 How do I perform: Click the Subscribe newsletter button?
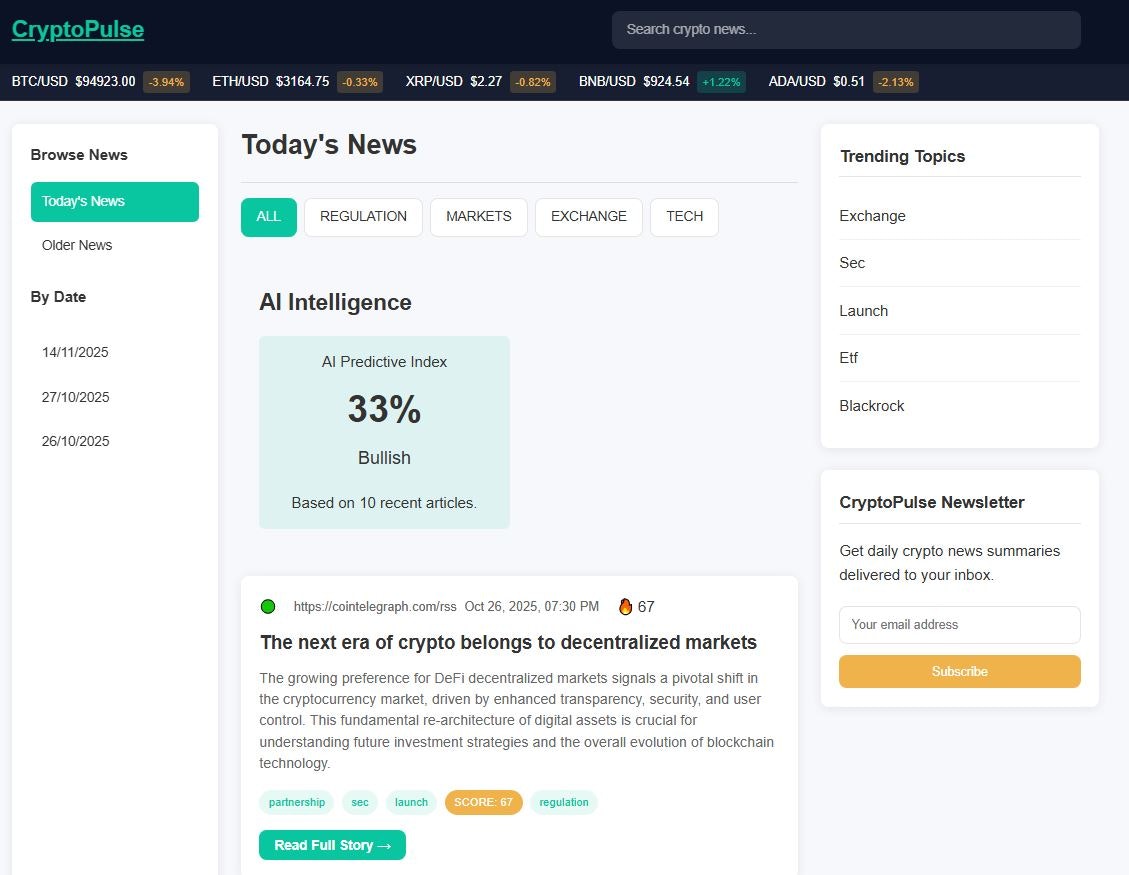pyautogui.click(x=959, y=671)
